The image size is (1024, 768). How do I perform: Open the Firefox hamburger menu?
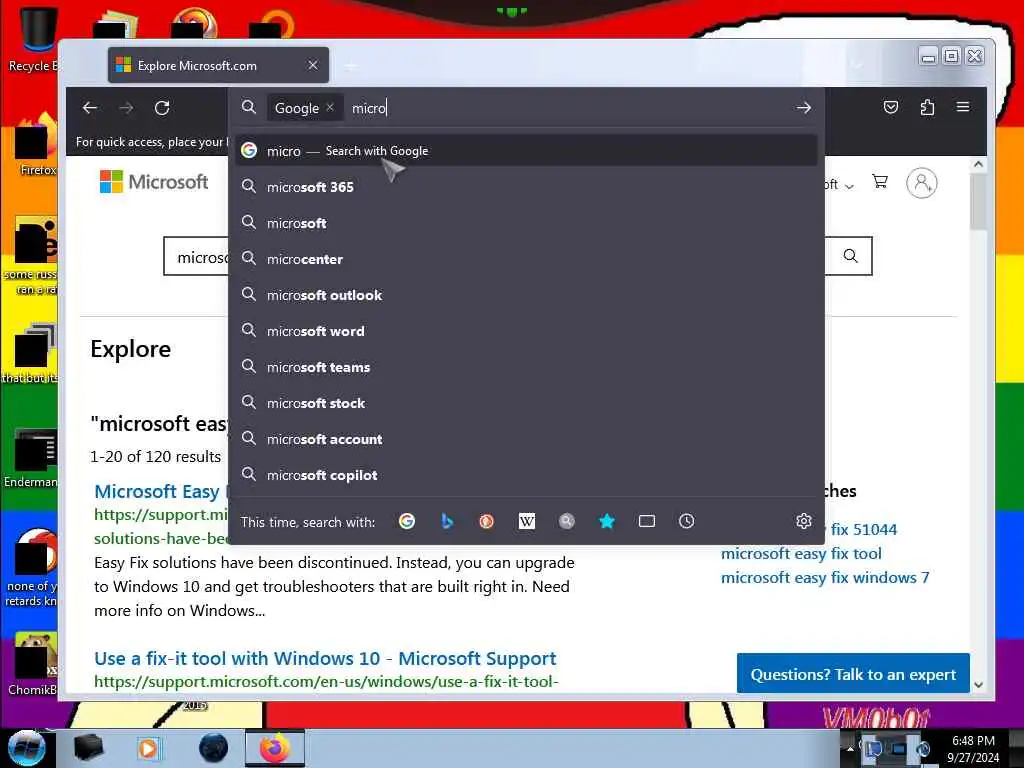click(x=963, y=106)
